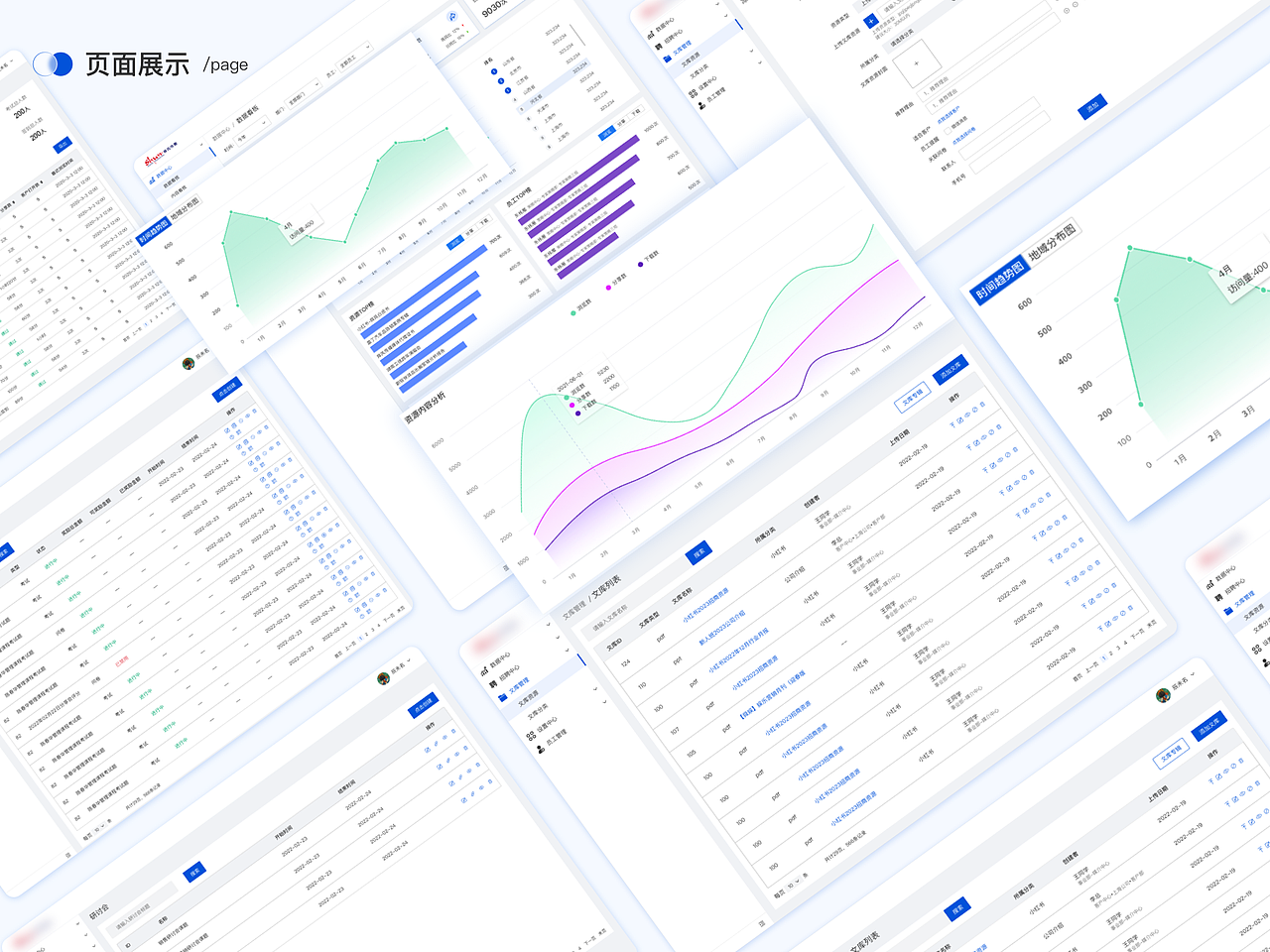Viewport: 1270px width, 952px height.
Task: Open the 10条/页 page-size dropdown
Action: (x=794, y=884)
